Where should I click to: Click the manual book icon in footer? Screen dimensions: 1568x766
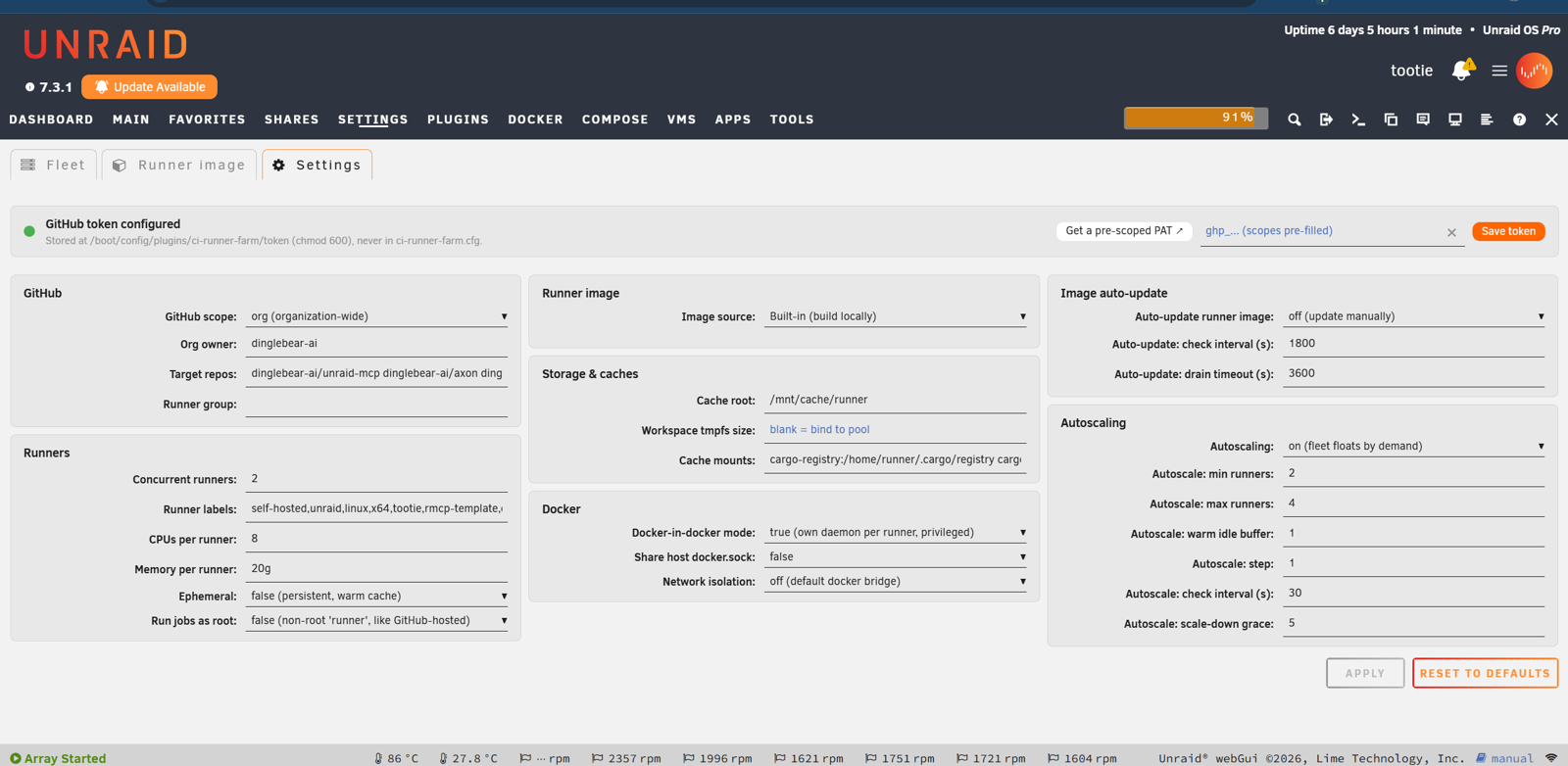tap(1481, 758)
